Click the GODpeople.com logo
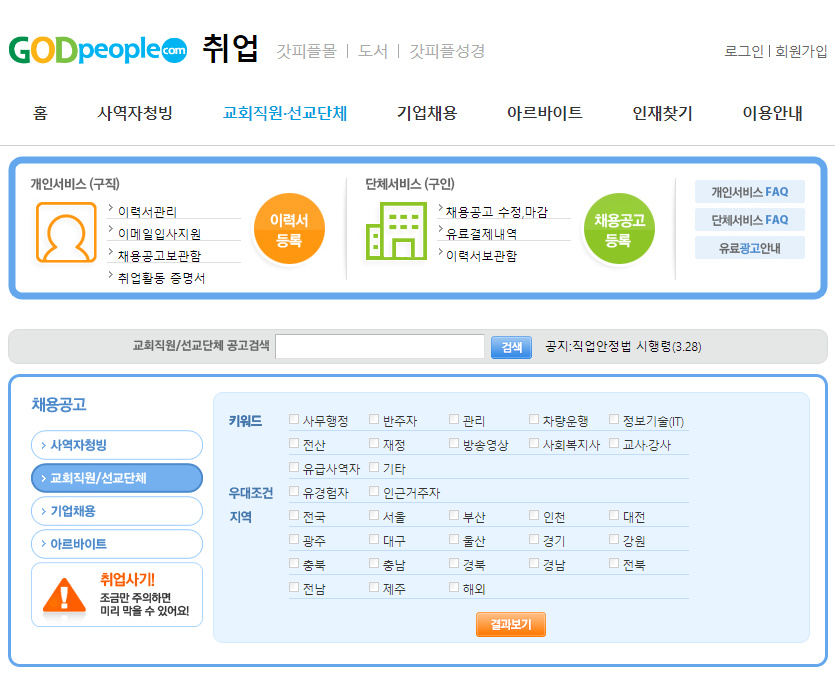This screenshot has height=673, width=835. click(x=97, y=50)
